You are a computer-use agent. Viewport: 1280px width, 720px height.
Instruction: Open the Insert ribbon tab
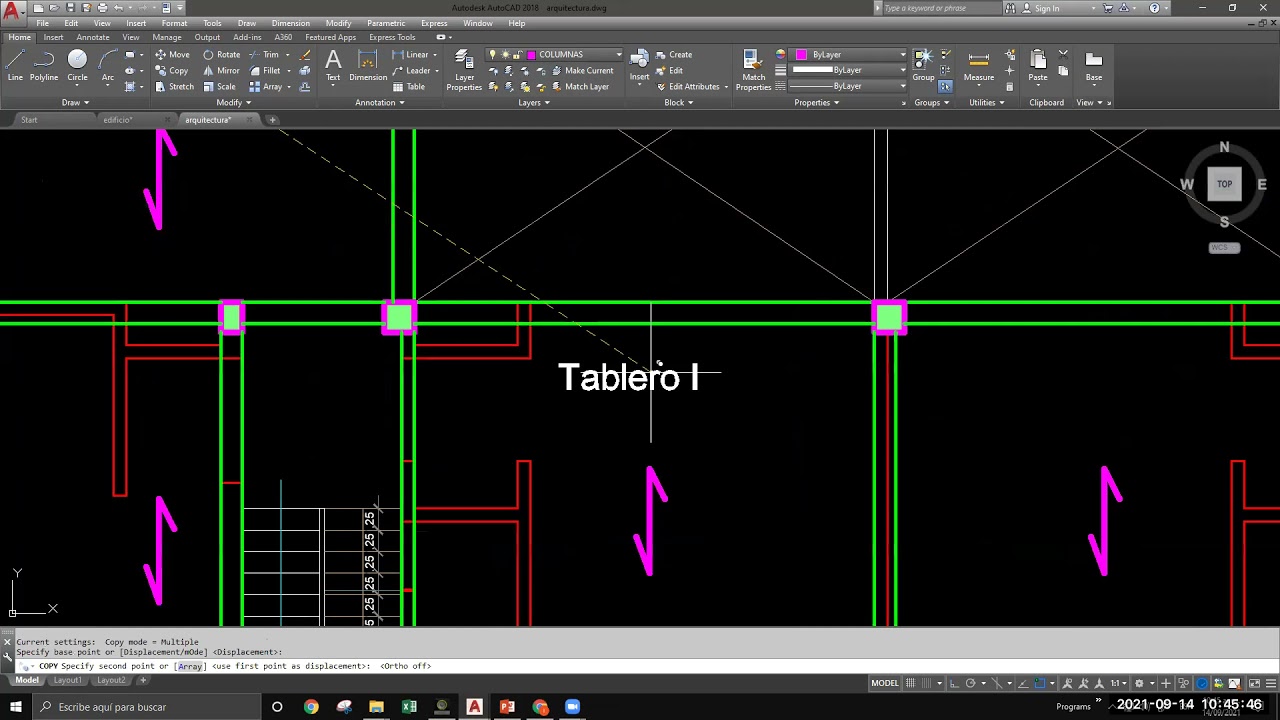coord(53,37)
